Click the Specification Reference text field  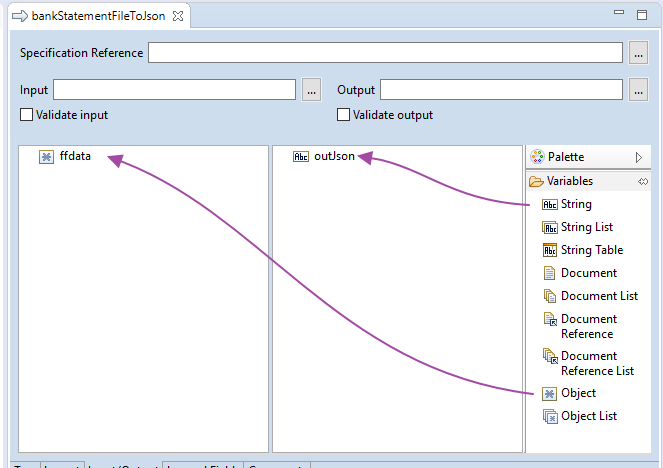point(385,52)
